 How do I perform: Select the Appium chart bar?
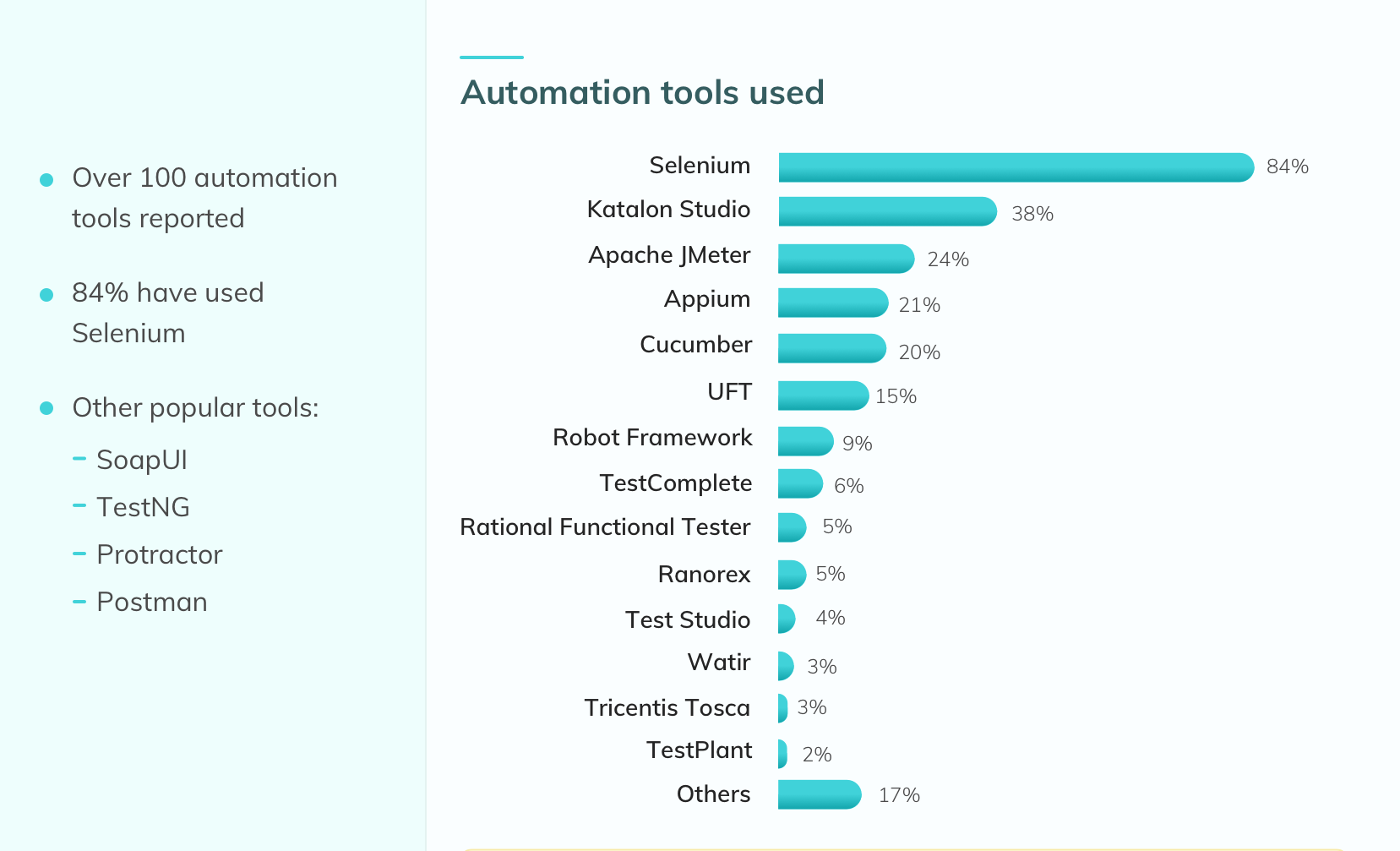pyautogui.click(x=833, y=303)
